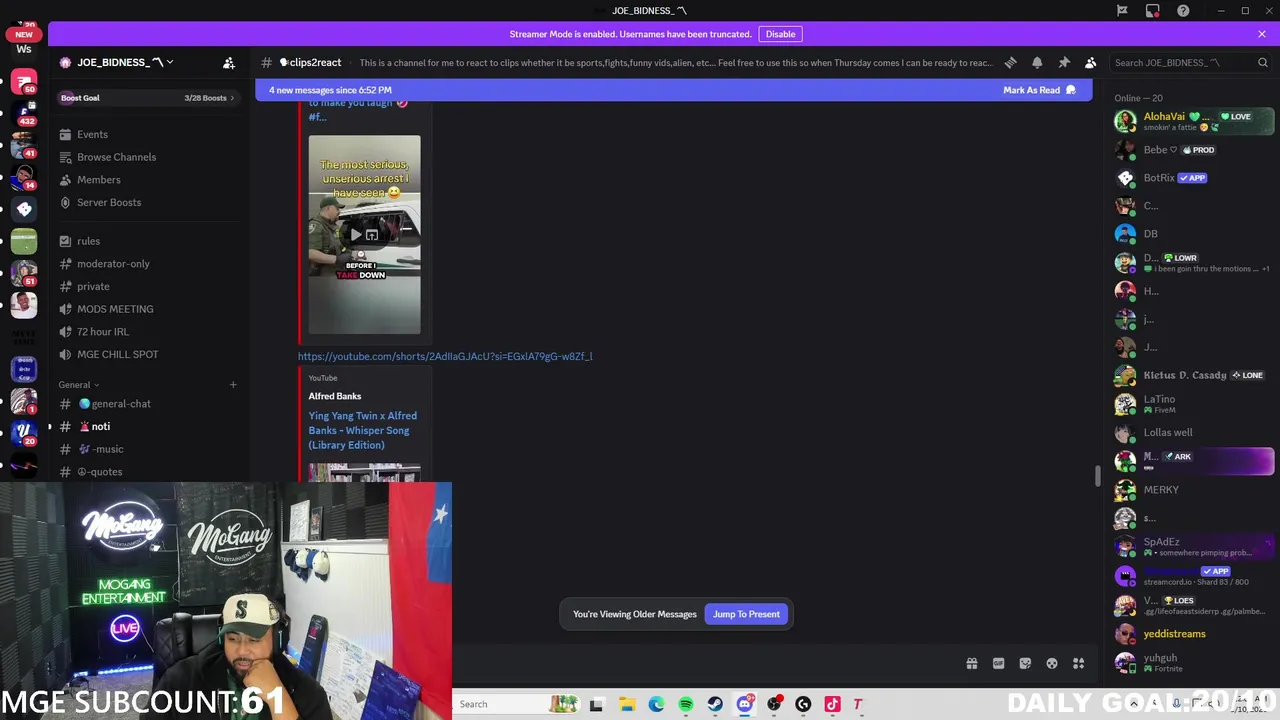This screenshot has height=720, width=1280.
Task: Open the help question mark icon
Action: tap(1183, 11)
